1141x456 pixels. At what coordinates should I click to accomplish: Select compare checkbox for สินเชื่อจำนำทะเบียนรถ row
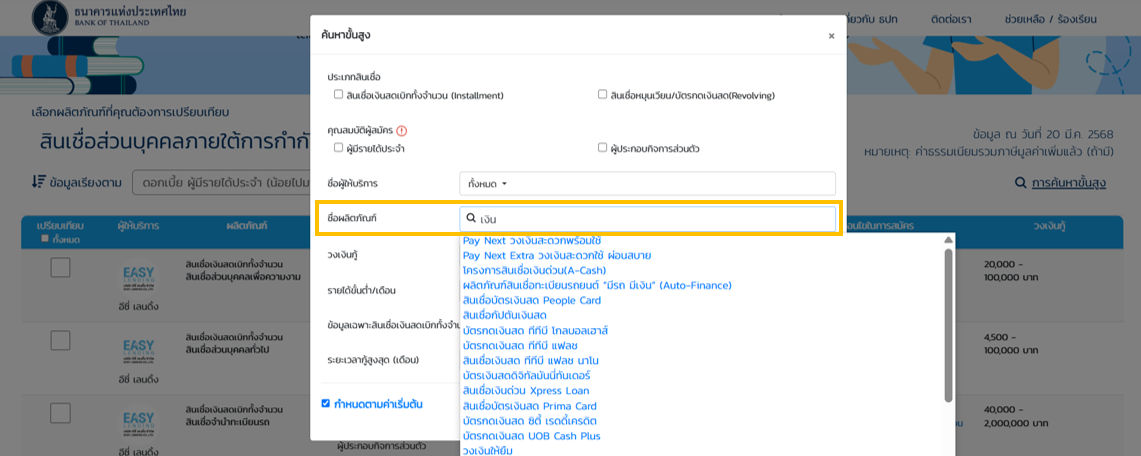pos(60,413)
